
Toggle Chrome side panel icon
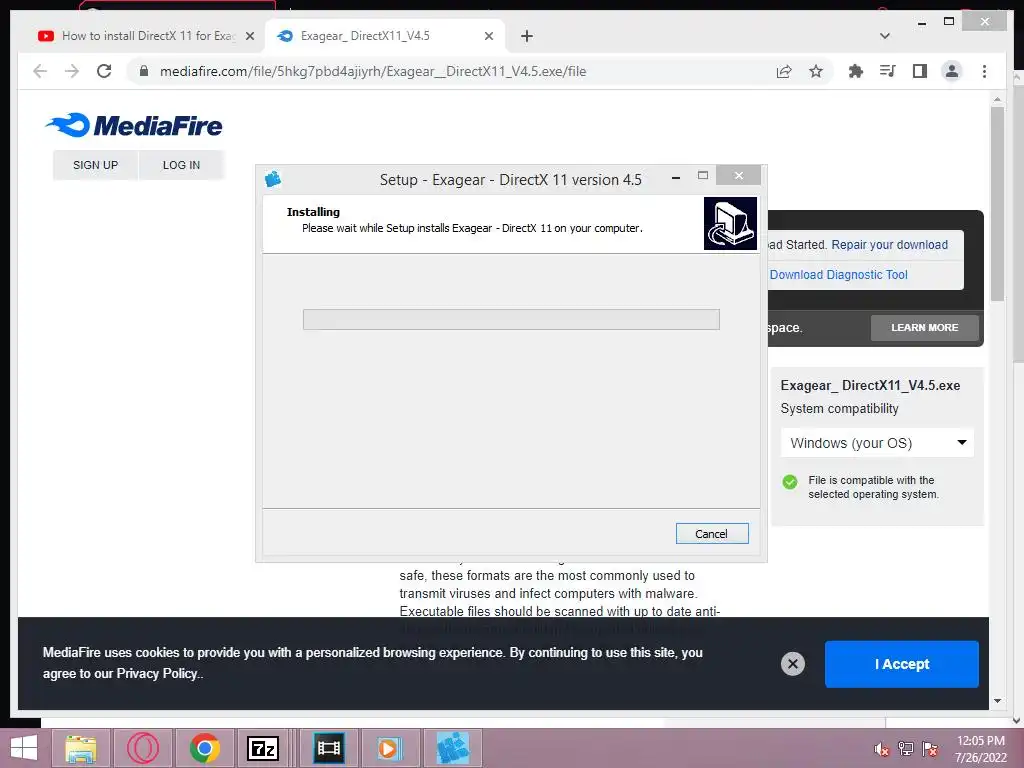920,71
